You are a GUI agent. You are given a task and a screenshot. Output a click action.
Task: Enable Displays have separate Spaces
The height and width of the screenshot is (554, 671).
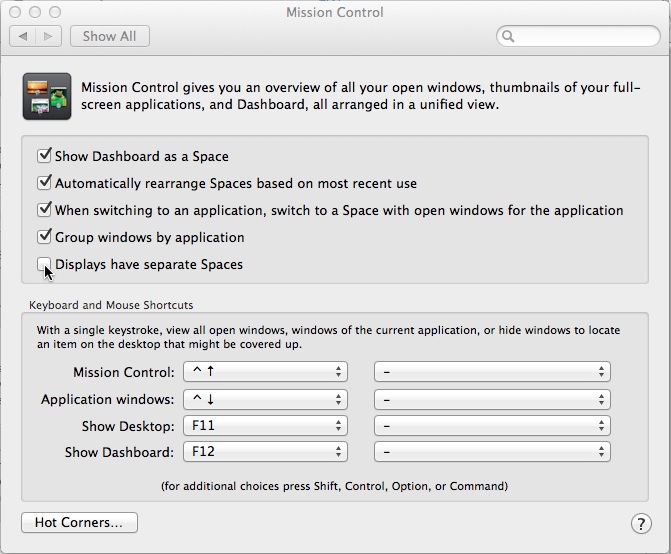44,264
